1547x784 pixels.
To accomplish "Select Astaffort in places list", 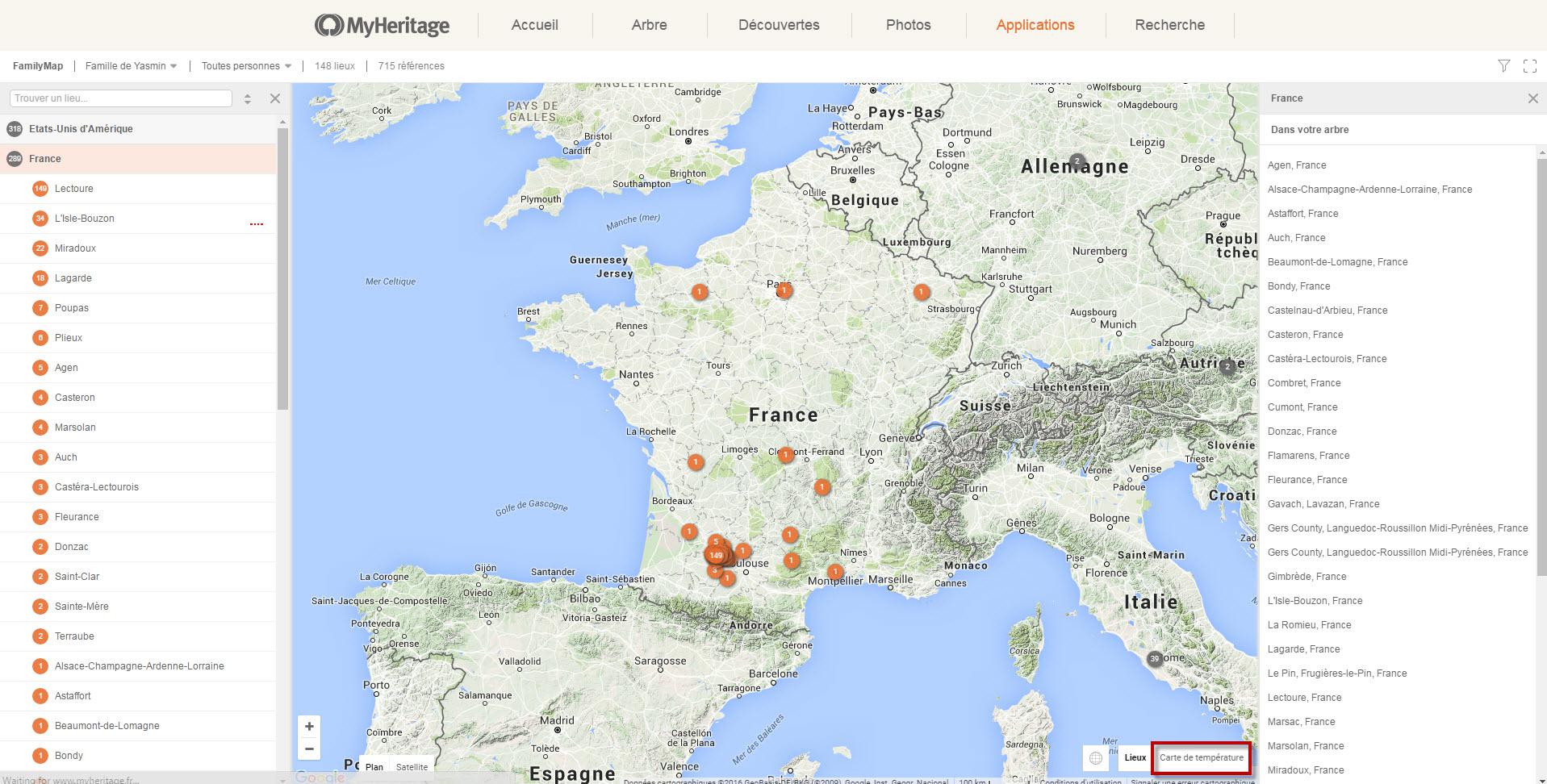I will tap(138, 696).
